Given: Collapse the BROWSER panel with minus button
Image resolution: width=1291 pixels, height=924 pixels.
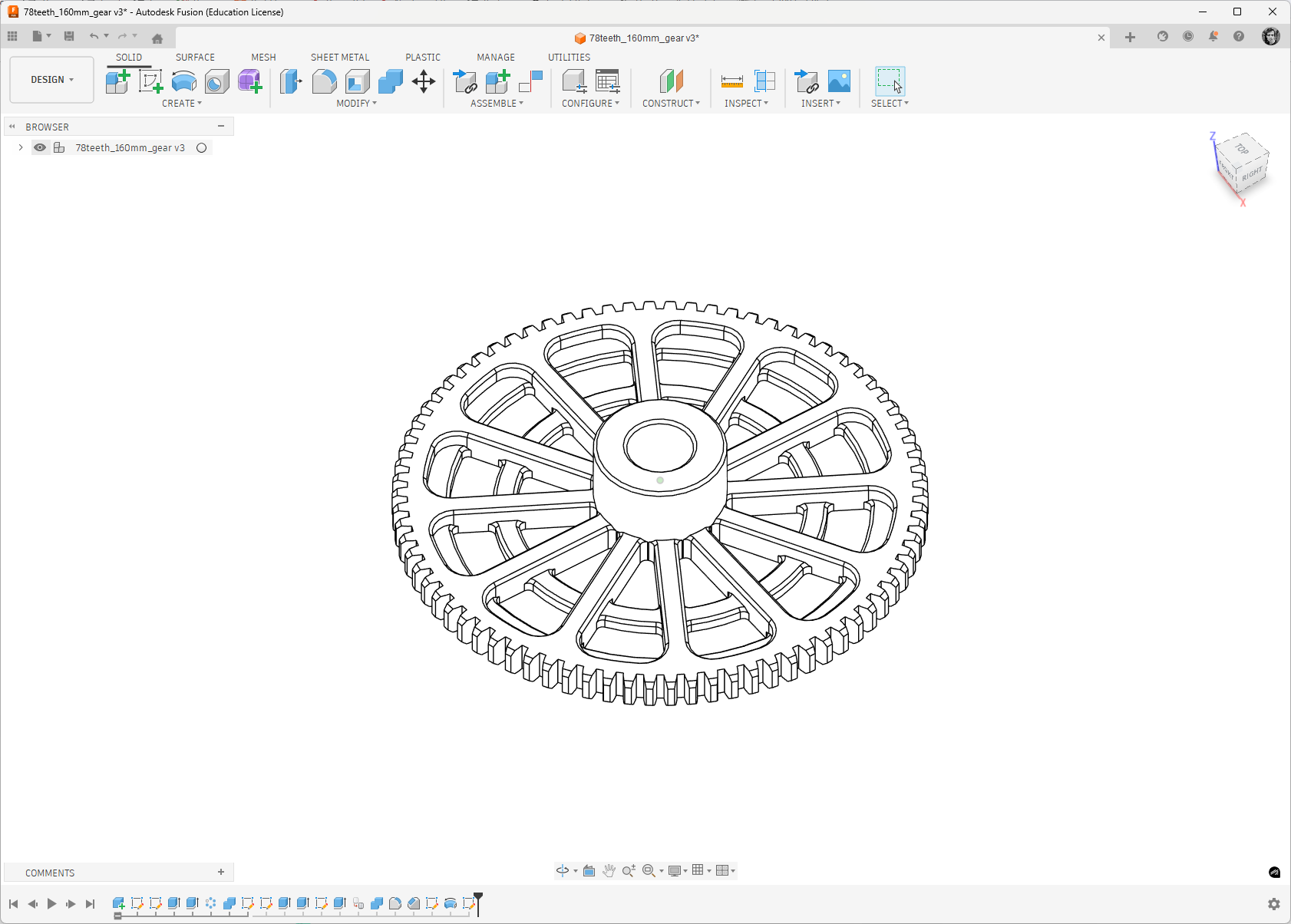Looking at the screenshot, I should coord(221,126).
